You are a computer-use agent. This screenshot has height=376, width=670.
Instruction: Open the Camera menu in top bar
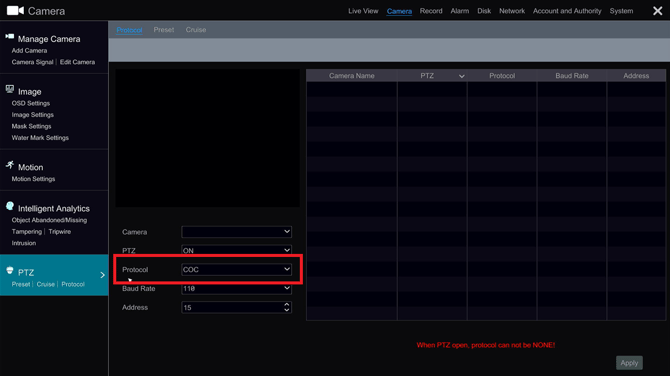pyautogui.click(x=399, y=11)
